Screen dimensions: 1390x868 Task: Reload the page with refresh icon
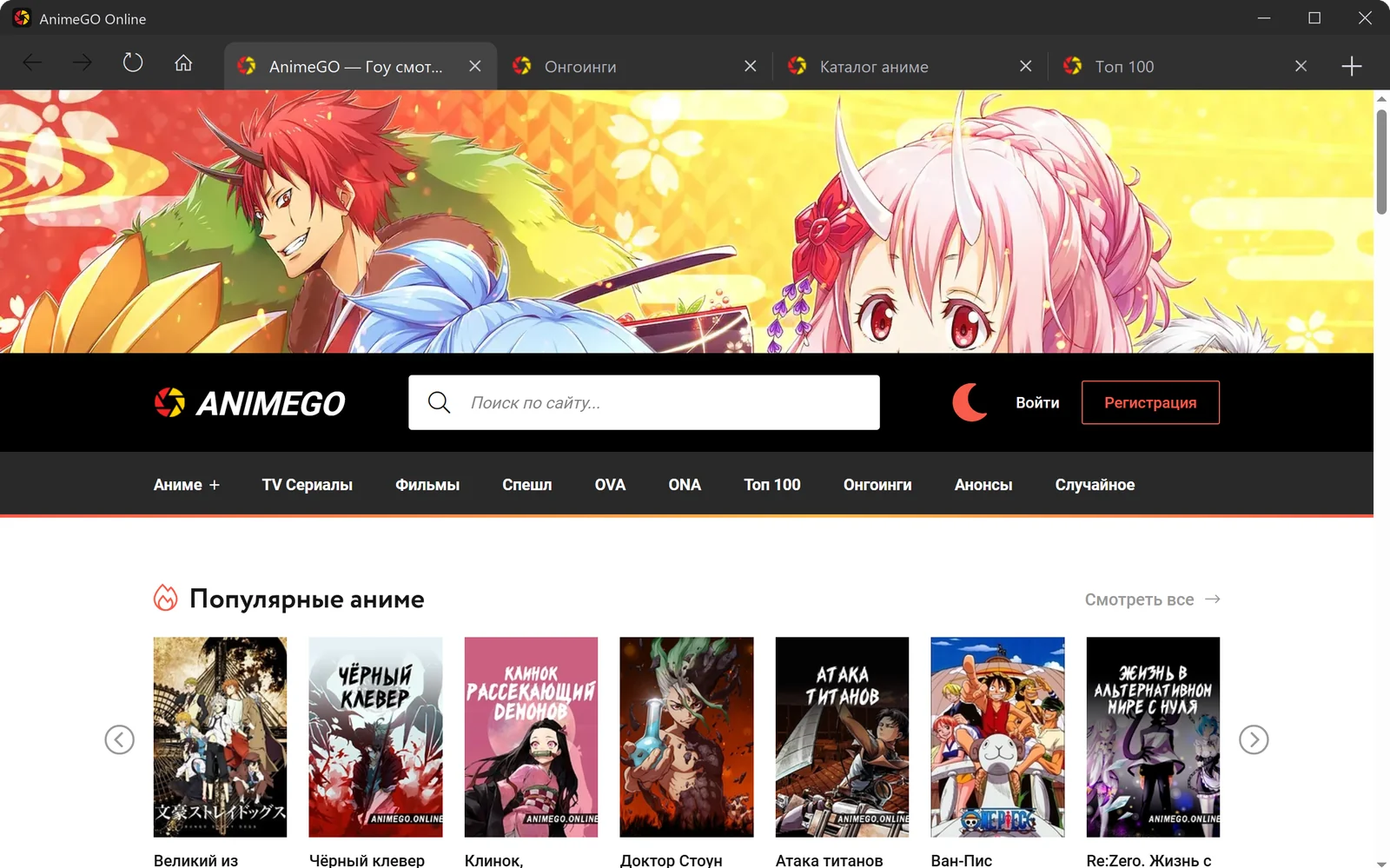[x=133, y=63]
